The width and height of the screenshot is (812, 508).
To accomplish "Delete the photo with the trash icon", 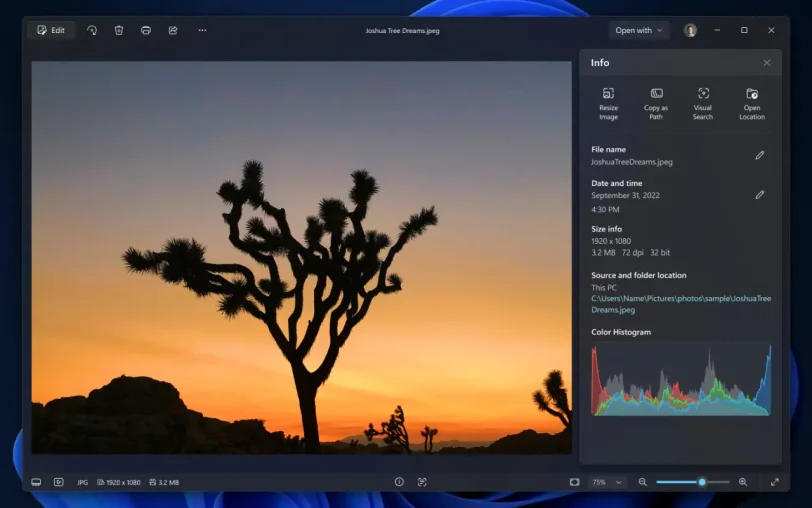I will [119, 31].
